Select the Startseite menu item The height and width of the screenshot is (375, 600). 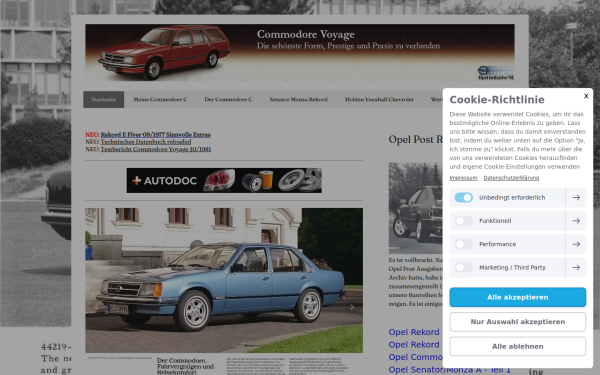(104, 99)
